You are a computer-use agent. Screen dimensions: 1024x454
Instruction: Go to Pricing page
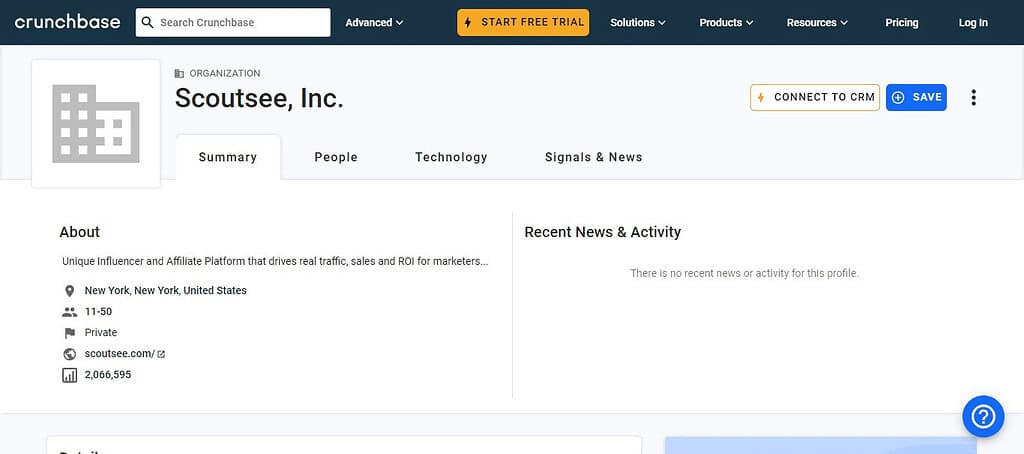(902, 22)
